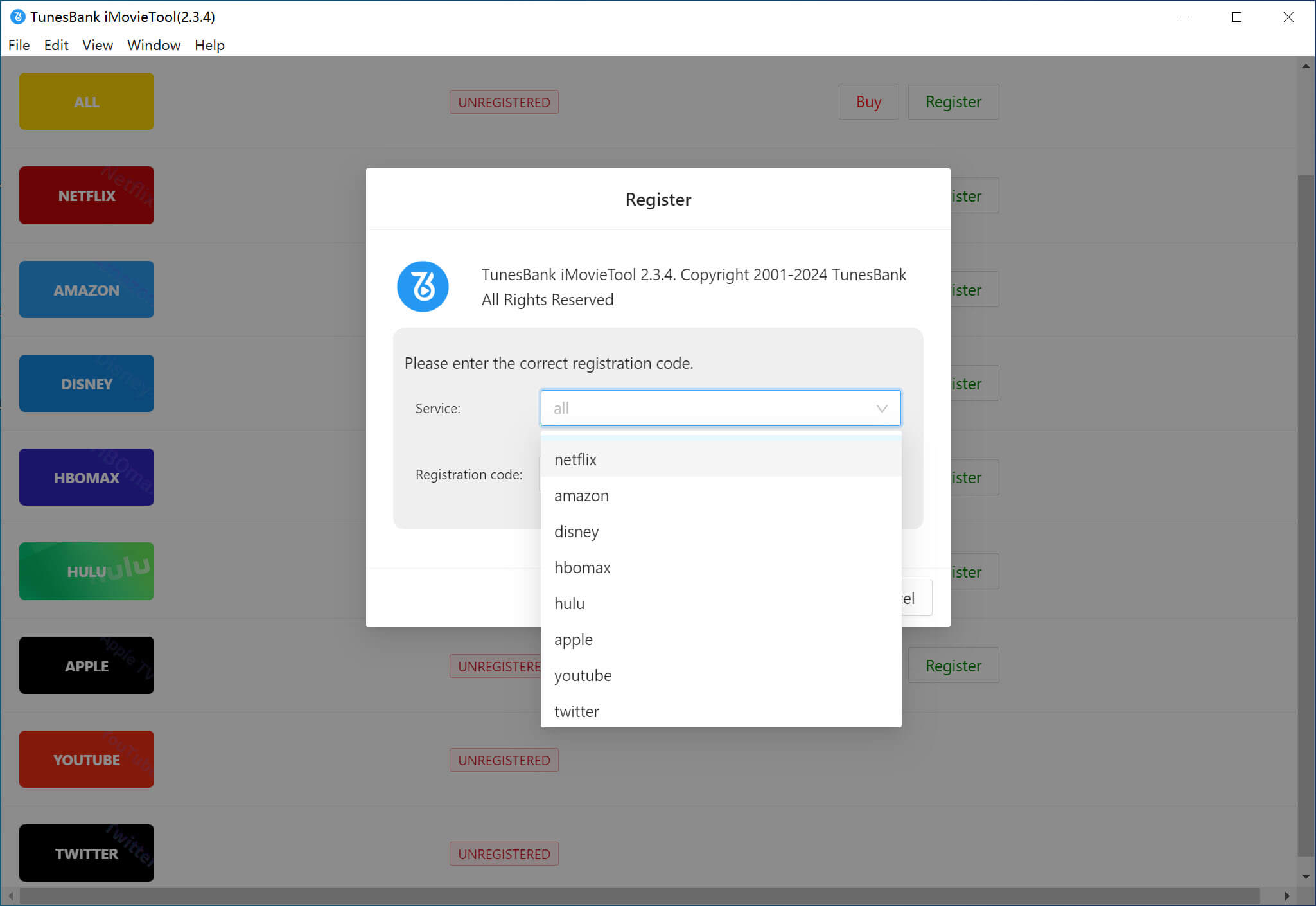Click the DISNEY service tile
This screenshot has width=1316, height=906.
[x=87, y=384]
